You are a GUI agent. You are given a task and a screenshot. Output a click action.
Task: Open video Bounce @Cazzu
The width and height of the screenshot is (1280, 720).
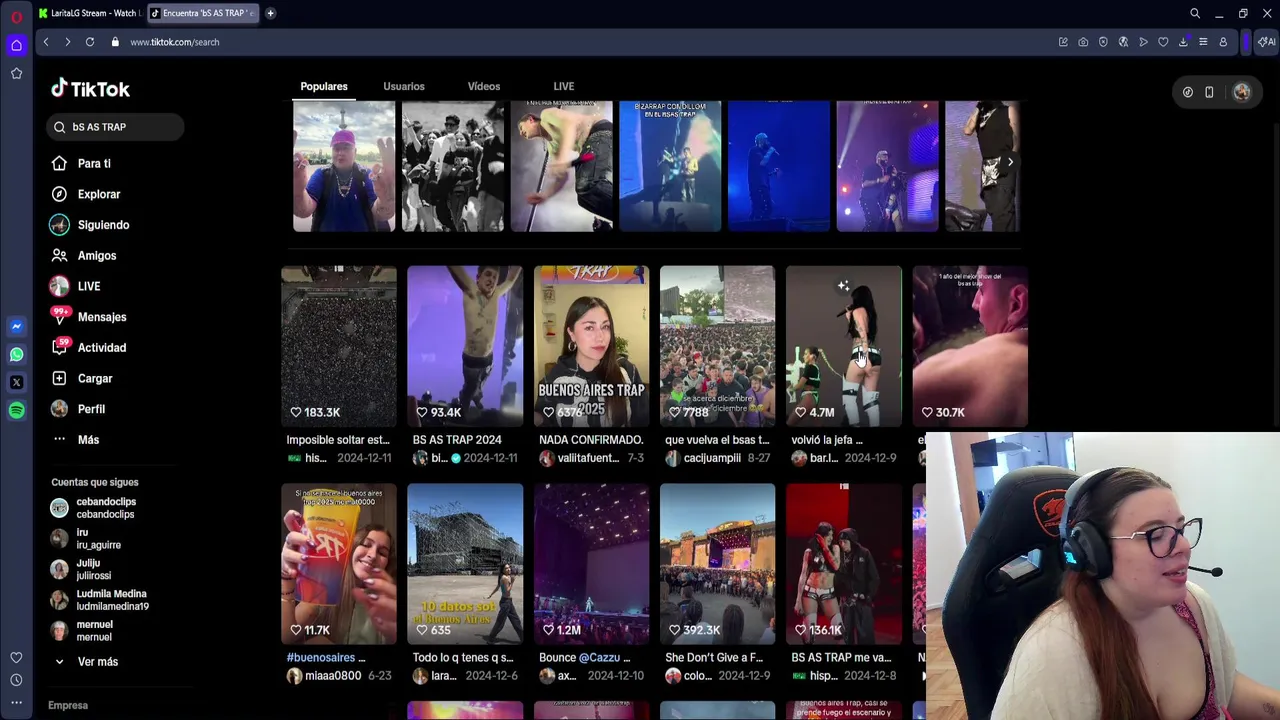tap(591, 564)
